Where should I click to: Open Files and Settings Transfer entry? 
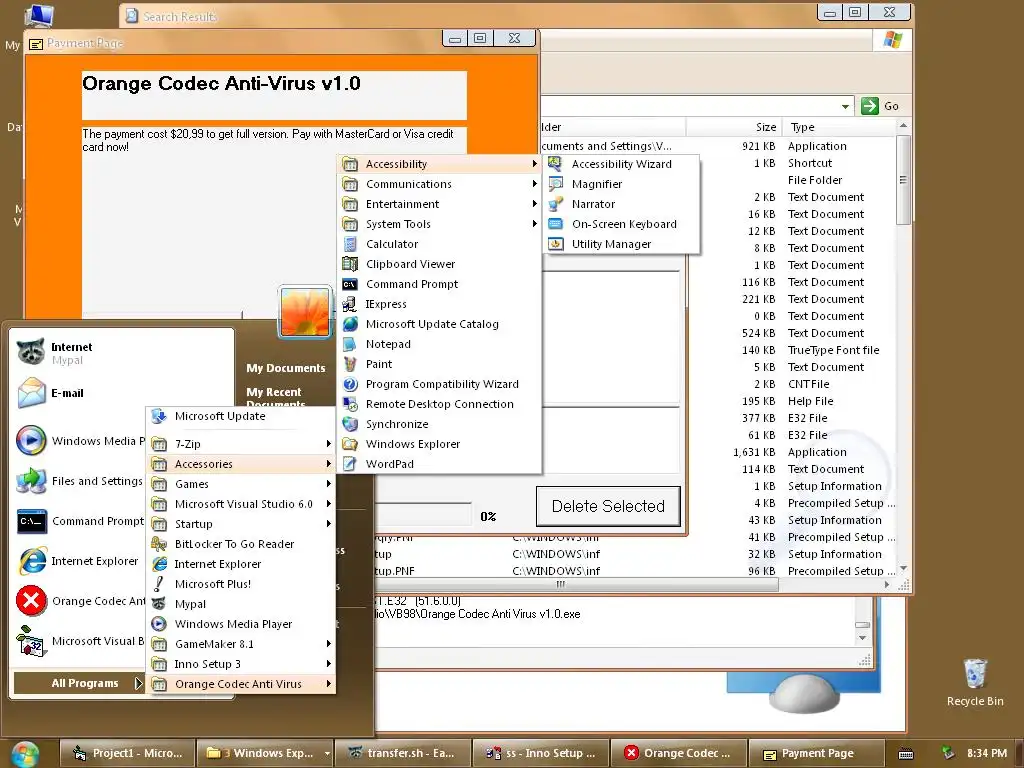[79, 481]
